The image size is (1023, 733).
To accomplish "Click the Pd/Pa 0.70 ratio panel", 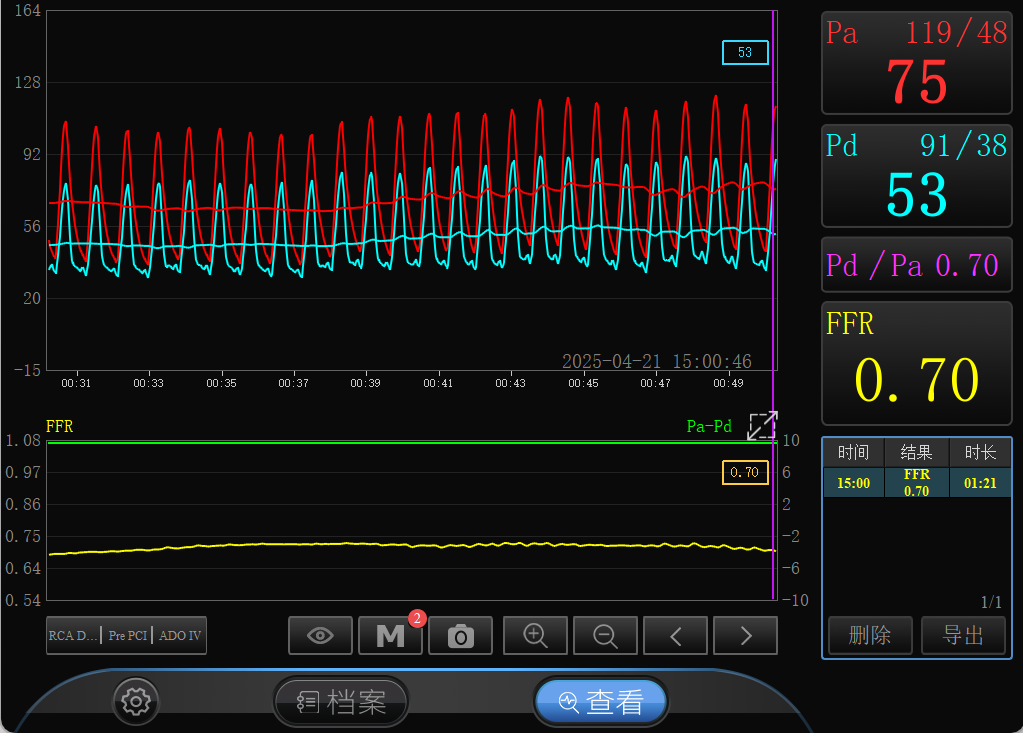I will (x=917, y=265).
